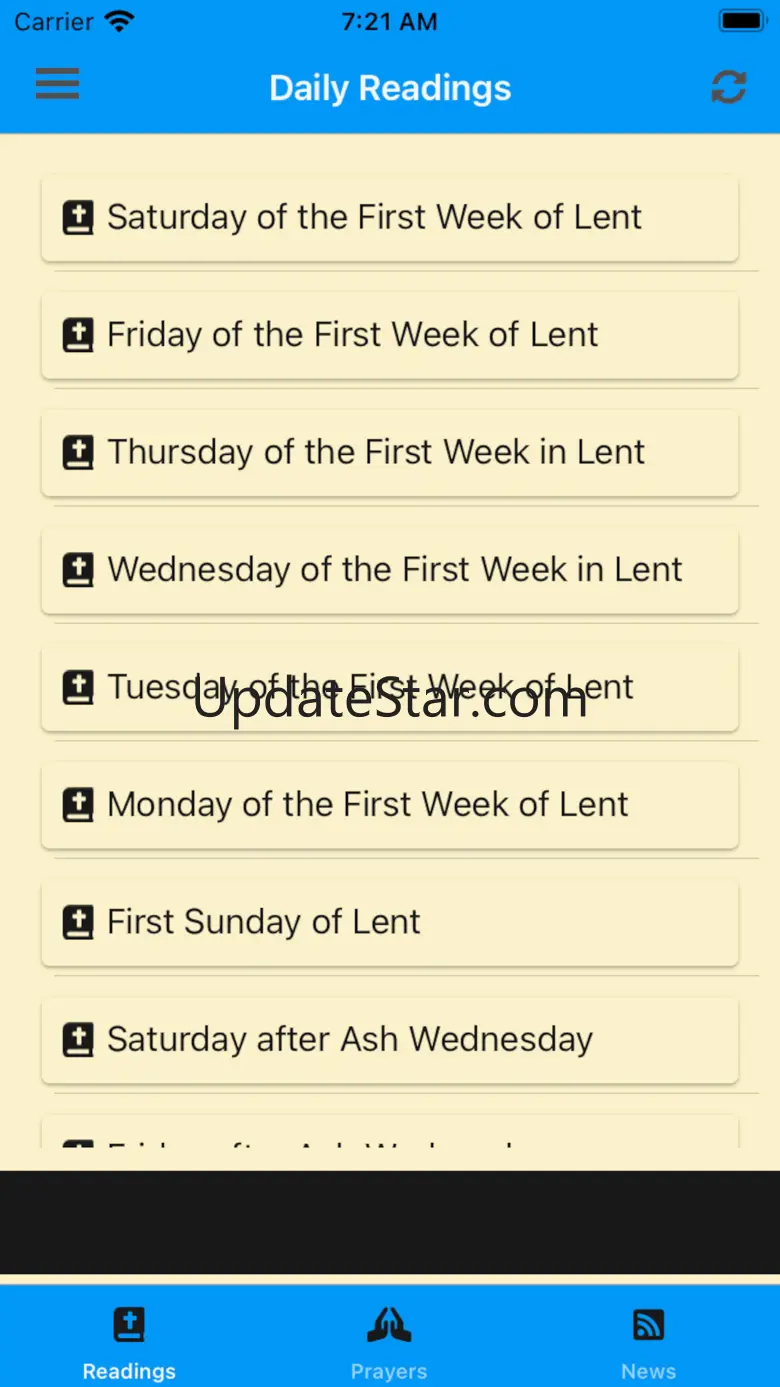
Task: Tap the refresh icon
Action: tap(728, 87)
